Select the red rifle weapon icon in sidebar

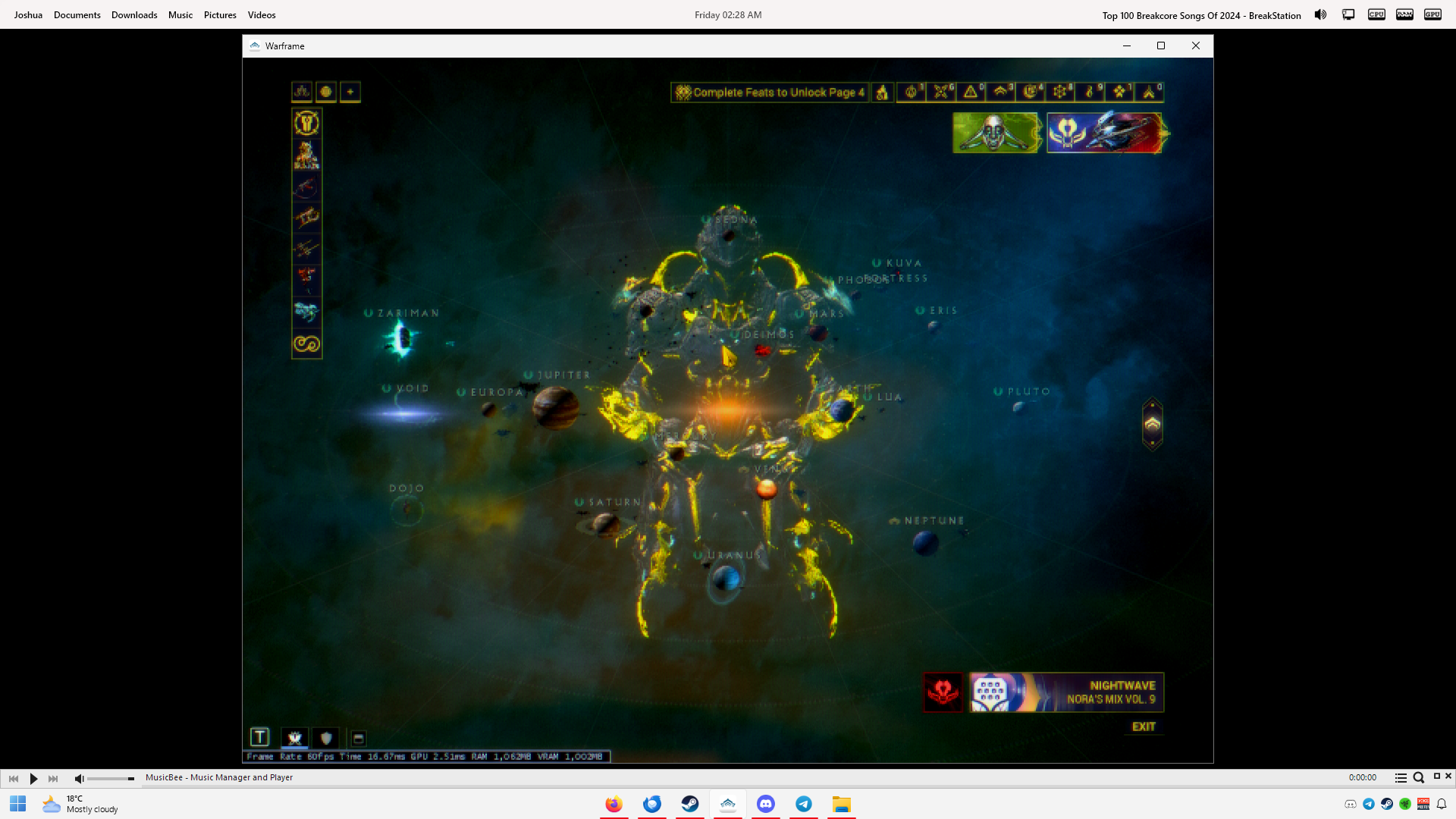pyautogui.click(x=306, y=187)
